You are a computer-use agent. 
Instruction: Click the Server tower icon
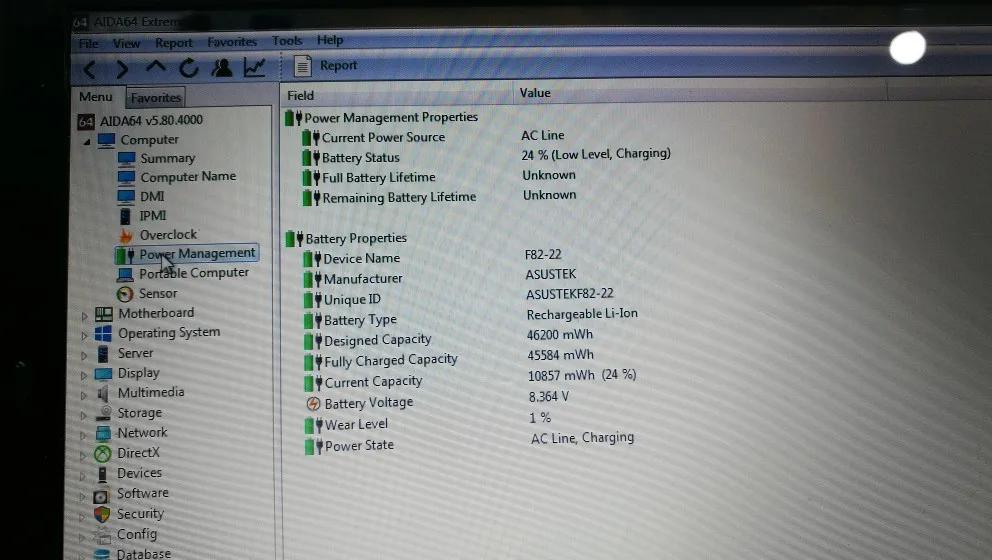click(103, 354)
